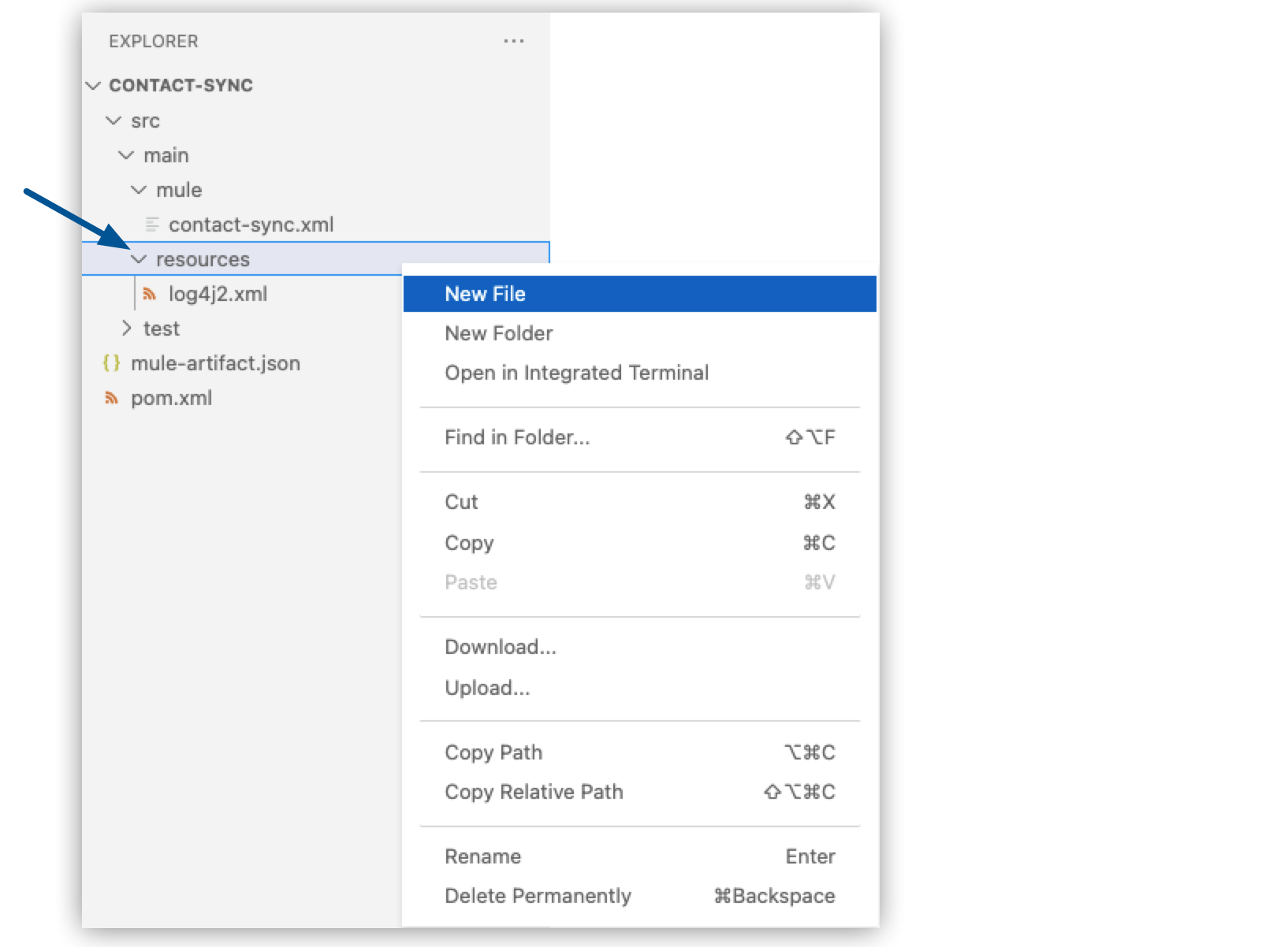Select contact-sync.xml in the file tree
The image size is (1288, 947).
point(252,225)
